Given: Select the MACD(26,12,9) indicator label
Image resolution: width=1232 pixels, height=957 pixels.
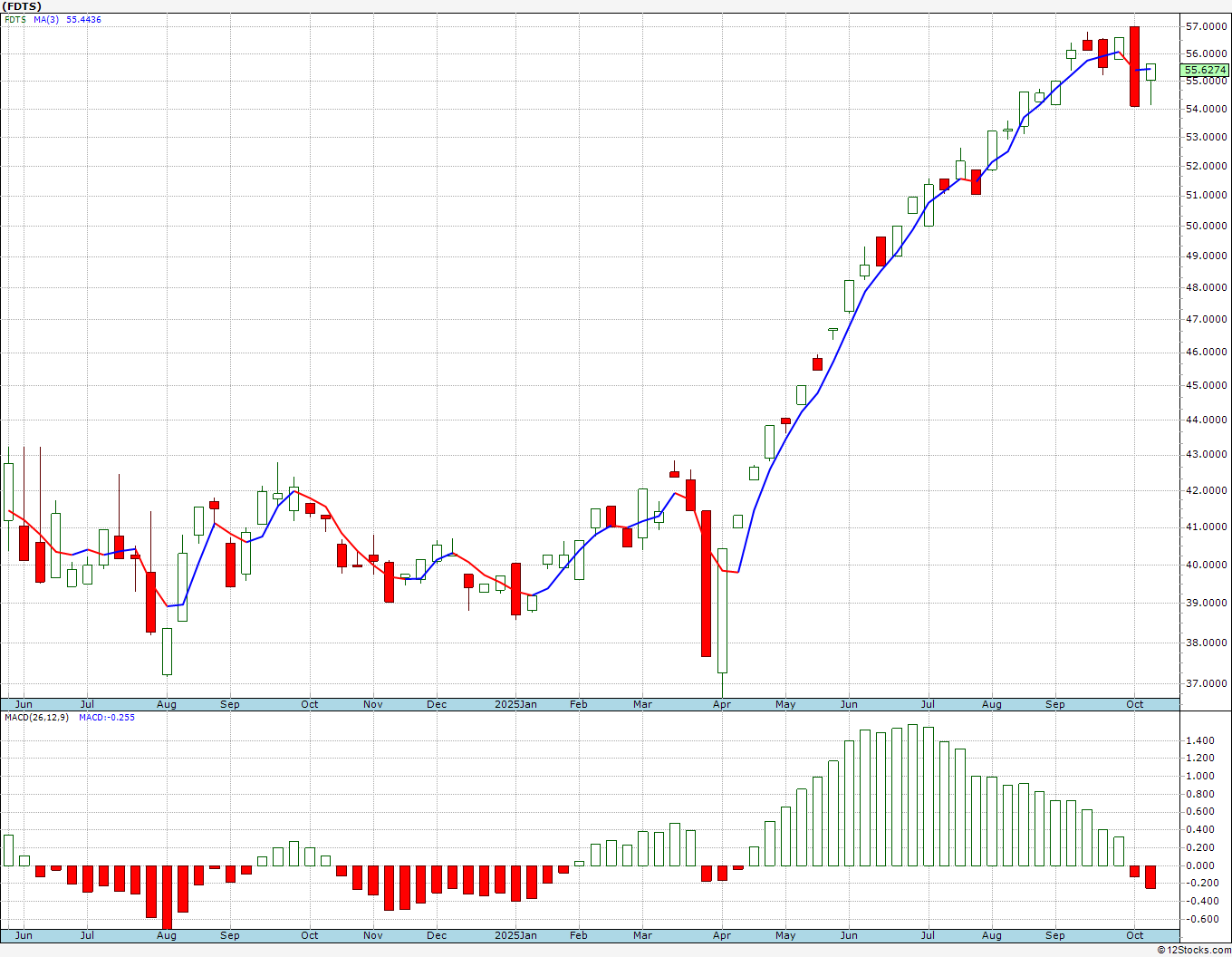Looking at the screenshot, I should [x=38, y=718].
